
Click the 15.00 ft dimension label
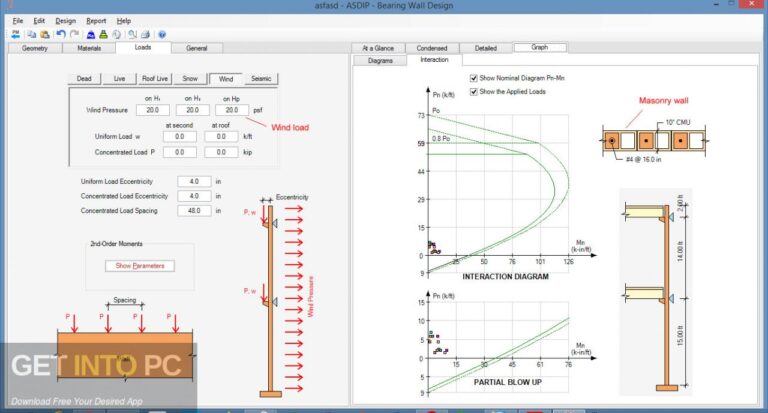pyautogui.click(x=680, y=336)
